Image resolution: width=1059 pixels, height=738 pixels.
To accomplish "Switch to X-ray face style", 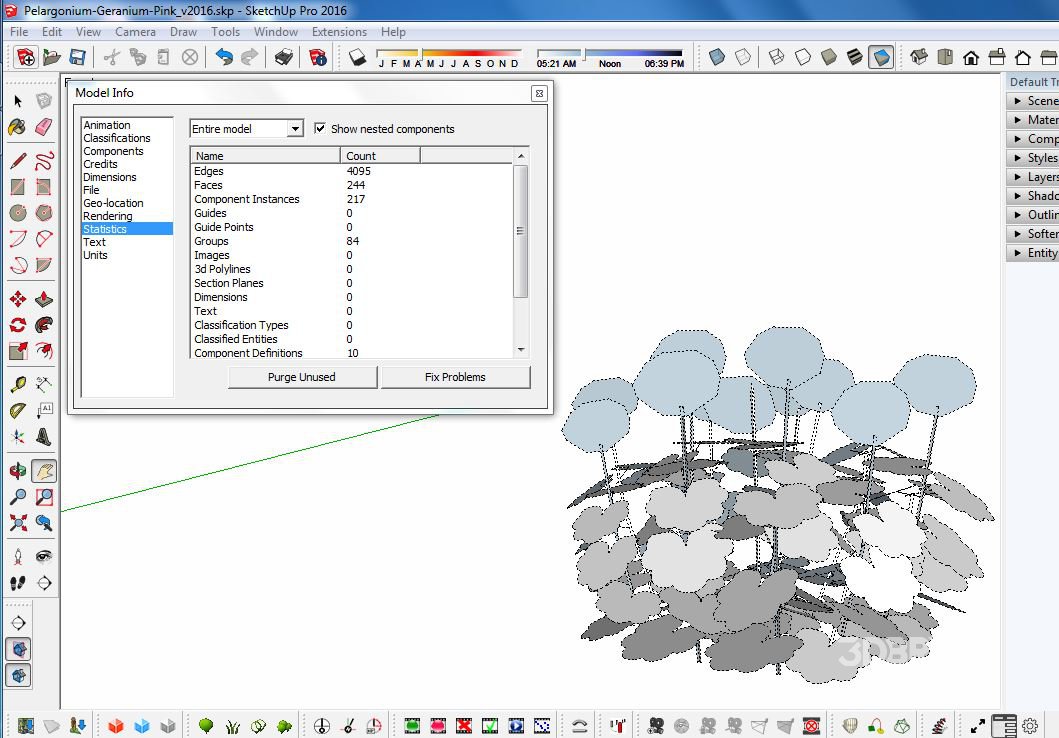I will [717, 58].
